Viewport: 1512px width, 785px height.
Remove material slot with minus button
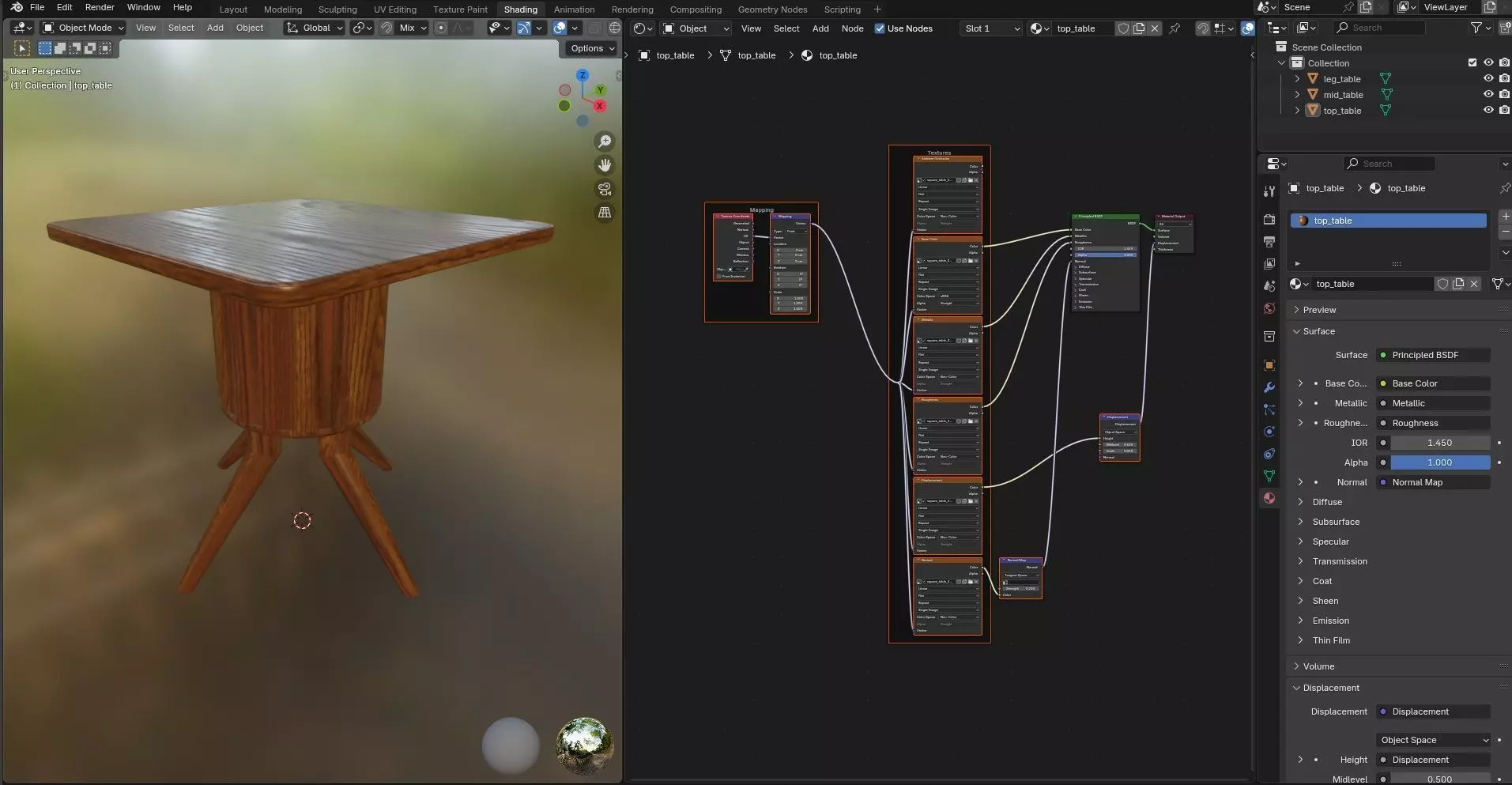(x=1505, y=232)
